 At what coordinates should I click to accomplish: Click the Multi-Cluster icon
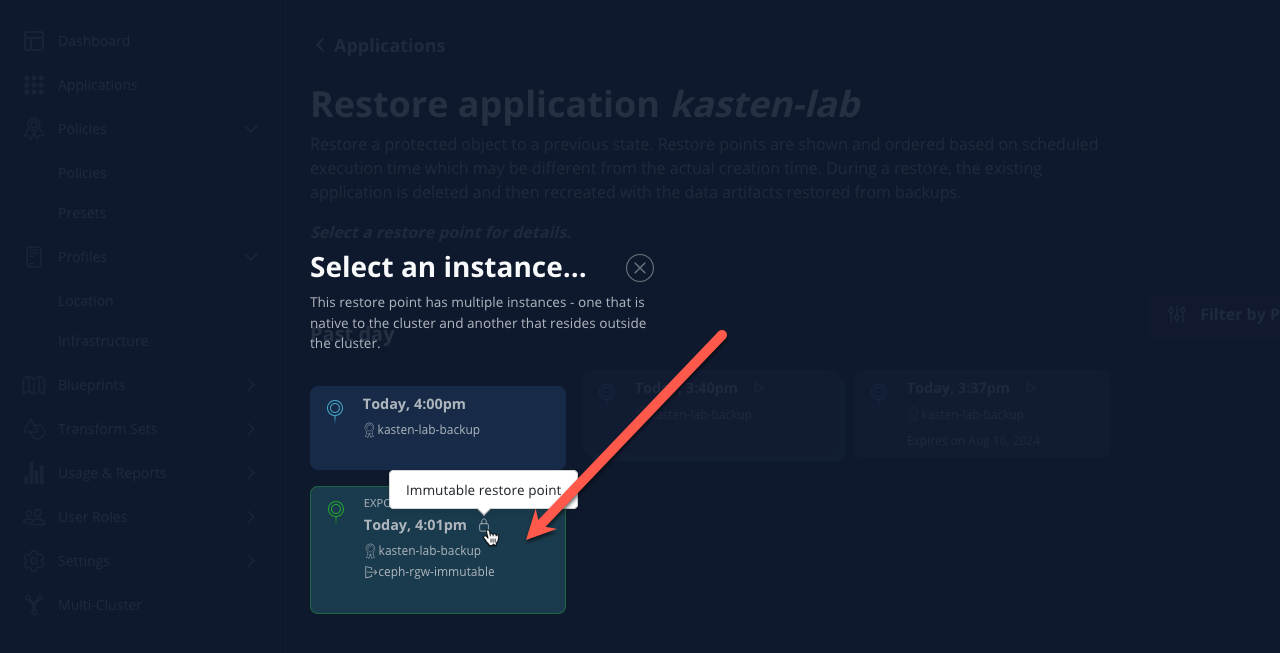(34, 605)
